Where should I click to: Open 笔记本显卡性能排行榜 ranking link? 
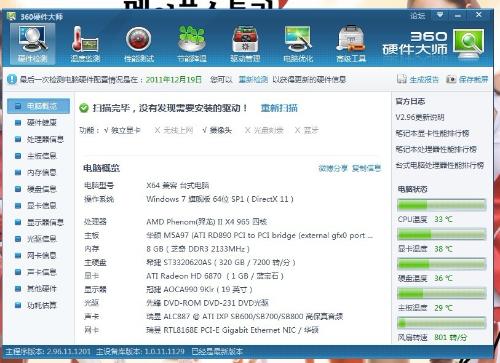pos(432,133)
